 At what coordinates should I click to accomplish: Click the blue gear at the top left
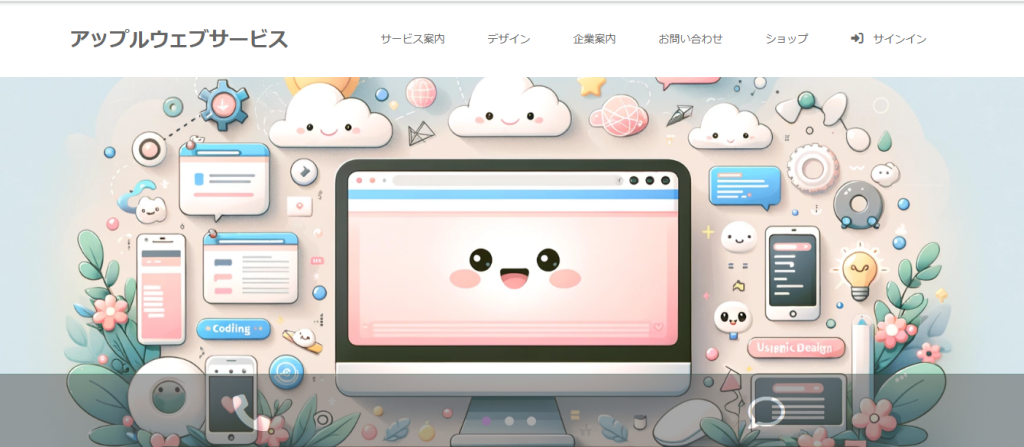pos(223,103)
